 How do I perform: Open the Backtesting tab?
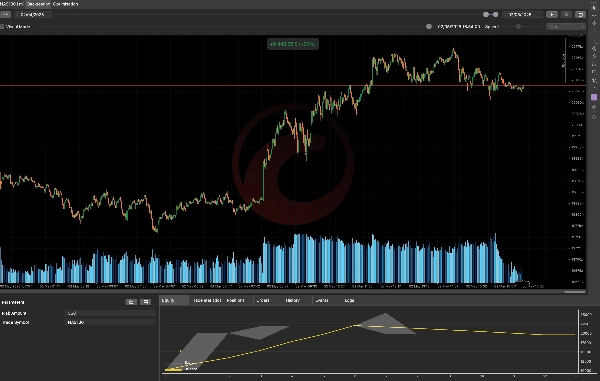pyautogui.click(x=38, y=4)
